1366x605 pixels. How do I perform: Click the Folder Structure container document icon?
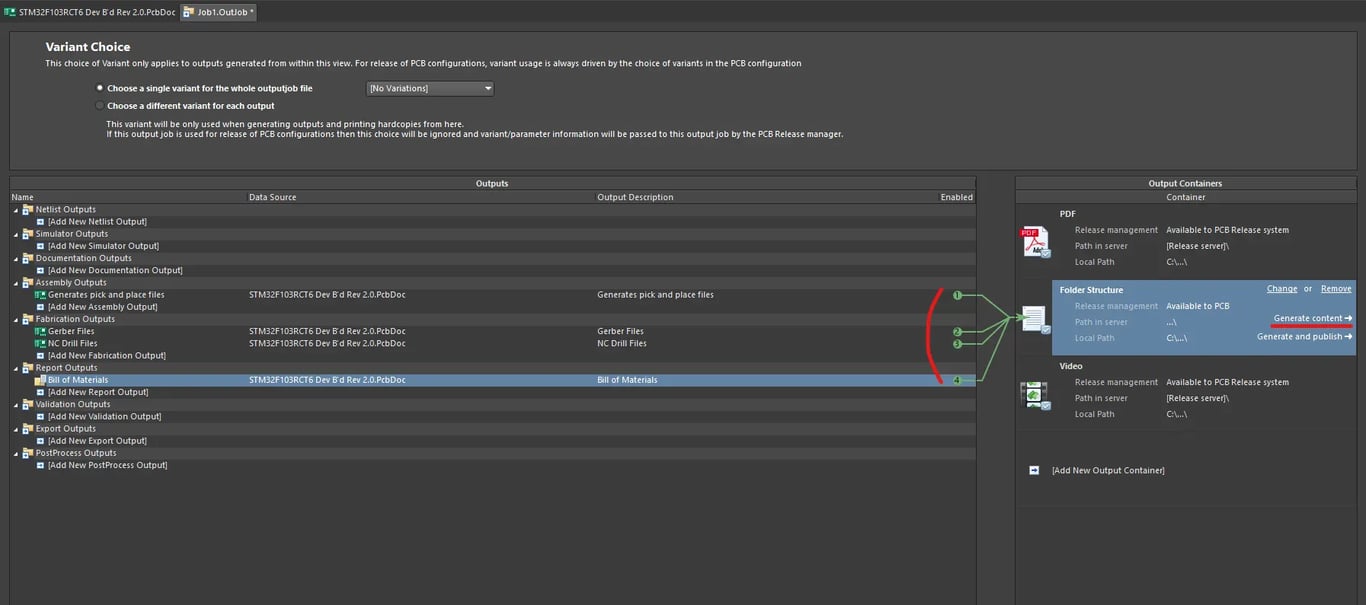point(1035,319)
